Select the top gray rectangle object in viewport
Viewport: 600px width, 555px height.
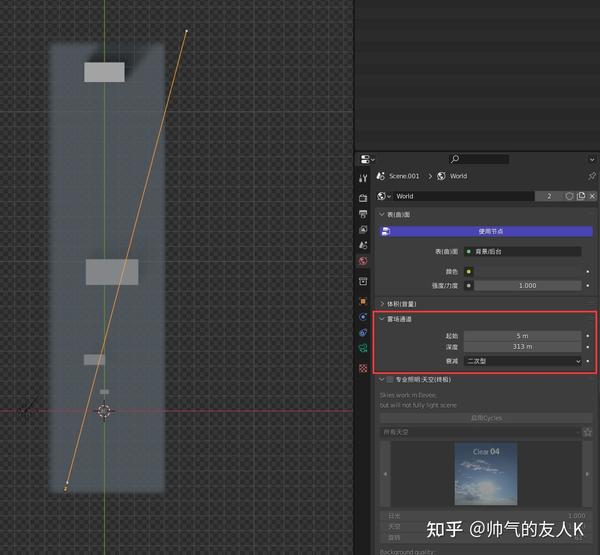click(104, 72)
